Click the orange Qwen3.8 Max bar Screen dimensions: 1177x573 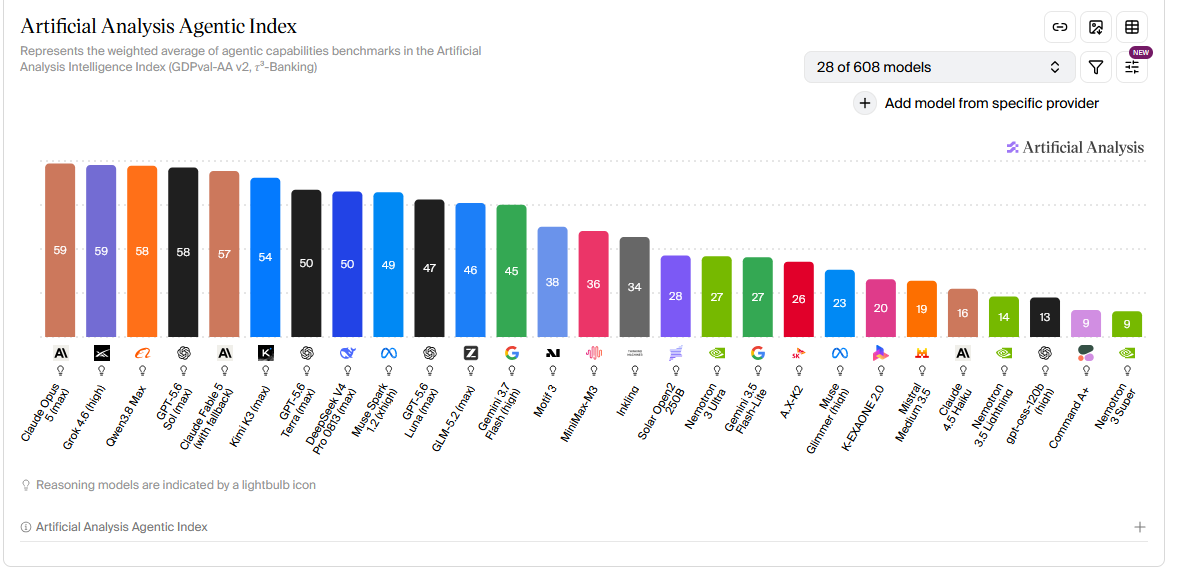pyautogui.click(x=142, y=252)
